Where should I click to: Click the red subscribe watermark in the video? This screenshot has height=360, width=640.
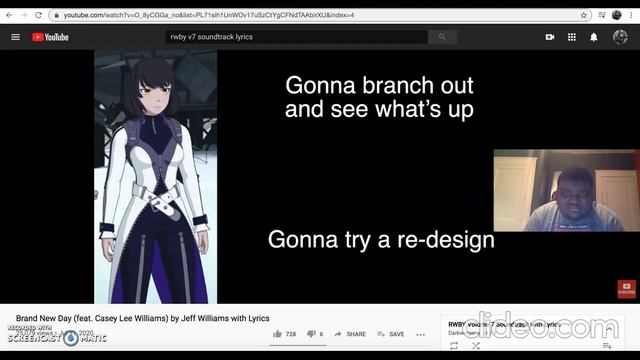[x=627, y=289]
